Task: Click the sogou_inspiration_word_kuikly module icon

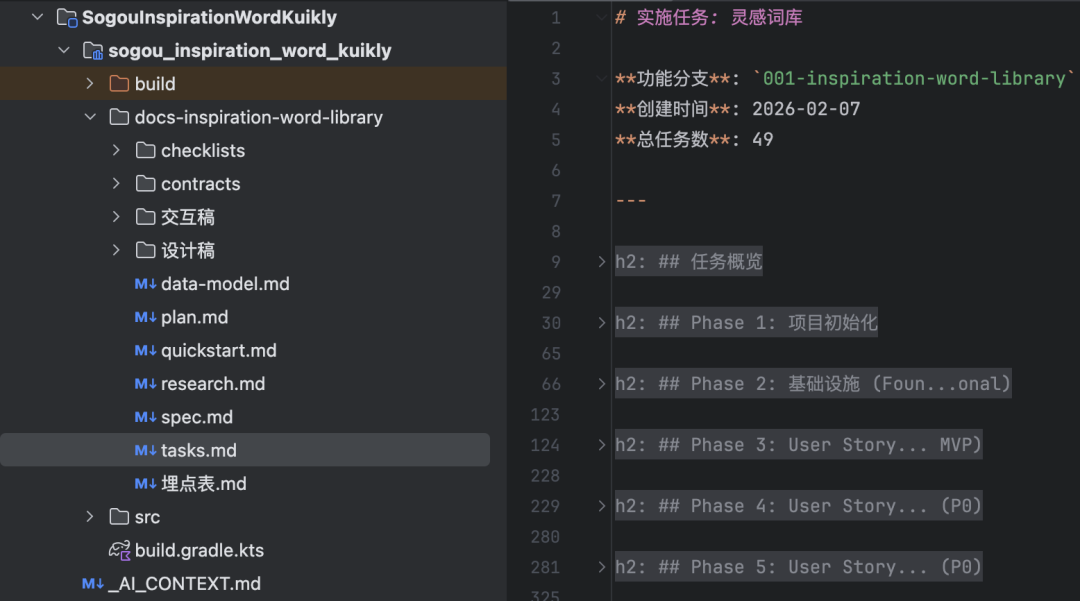Action: point(93,51)
